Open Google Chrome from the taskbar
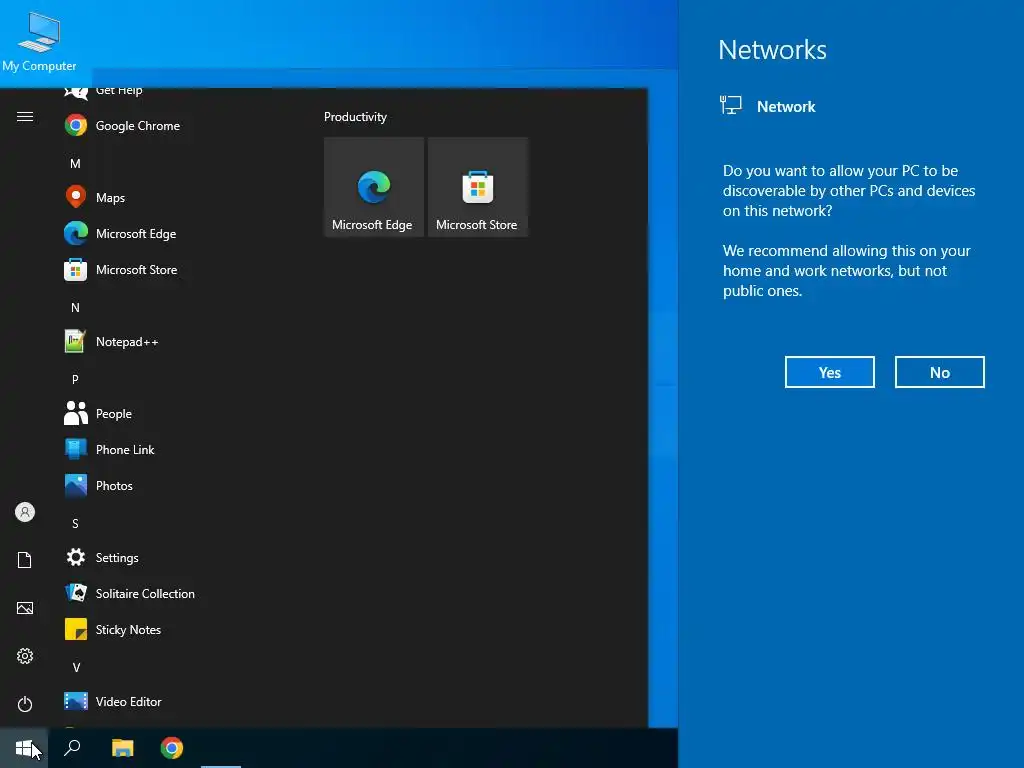 [172, 748]
